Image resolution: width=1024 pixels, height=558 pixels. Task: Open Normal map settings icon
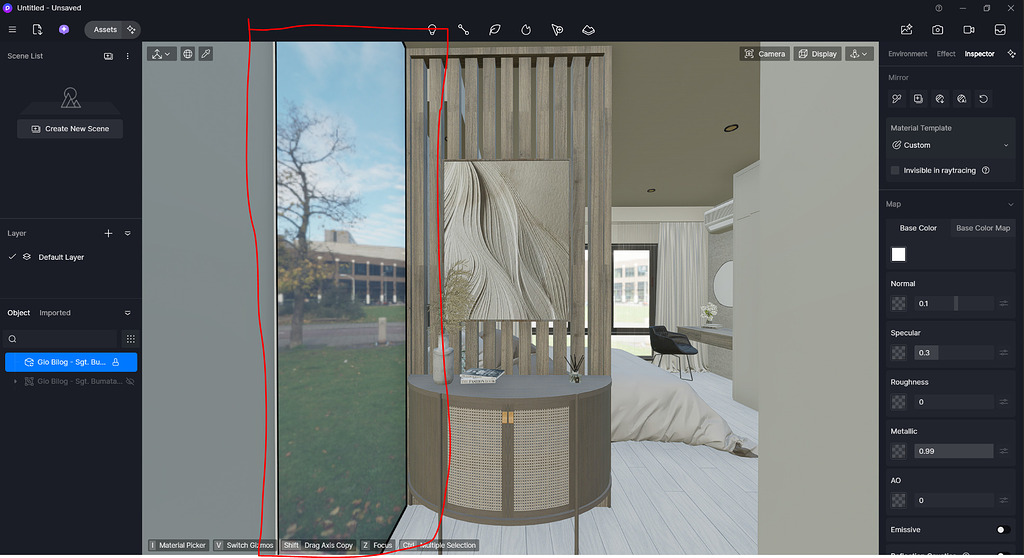(x=1003, y=303)
